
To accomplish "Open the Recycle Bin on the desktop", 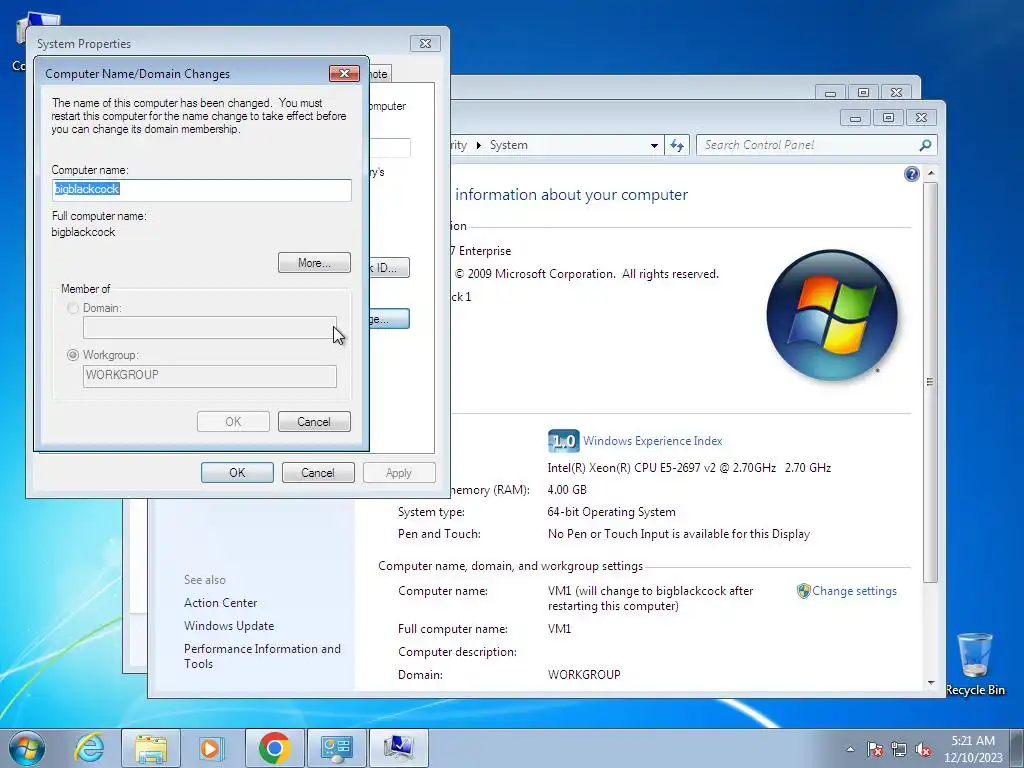I will pos(975,663).
